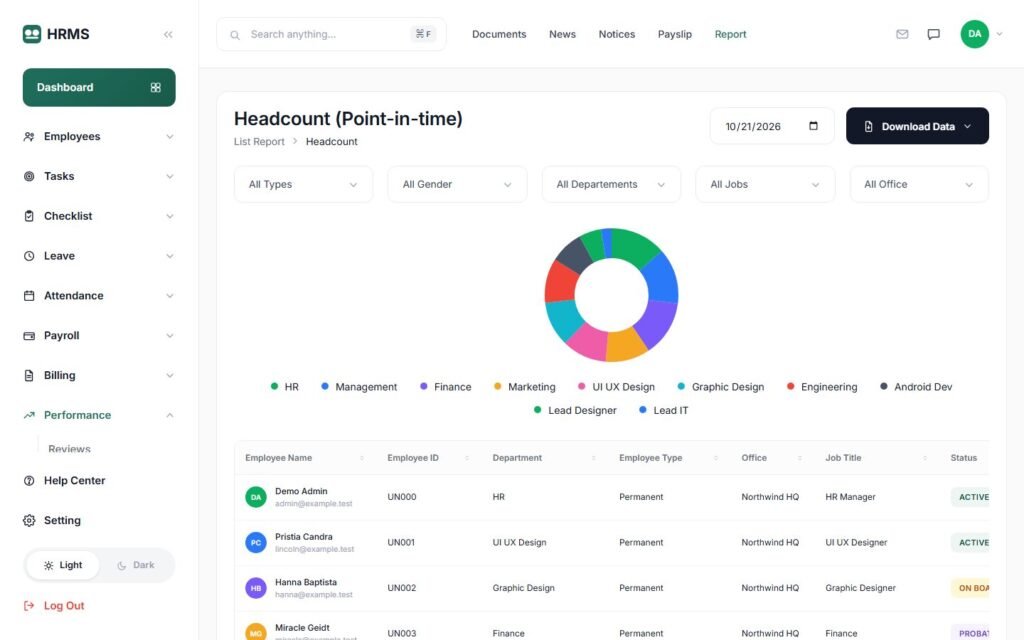Click the Dashboard button
Screen dimensions: 1024x640
click(x=99, y=88)
